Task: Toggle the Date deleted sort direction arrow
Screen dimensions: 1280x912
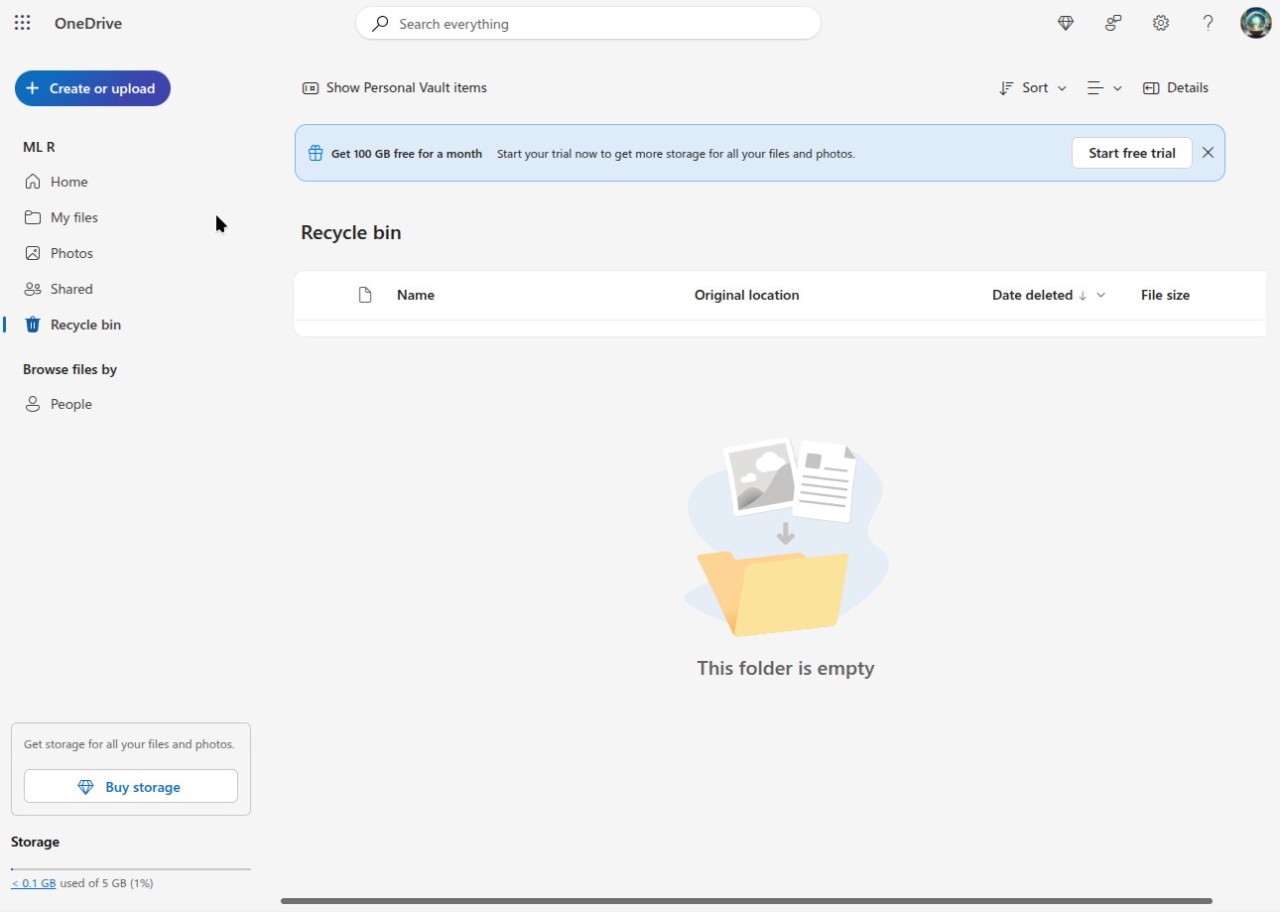Action: 1084,295
